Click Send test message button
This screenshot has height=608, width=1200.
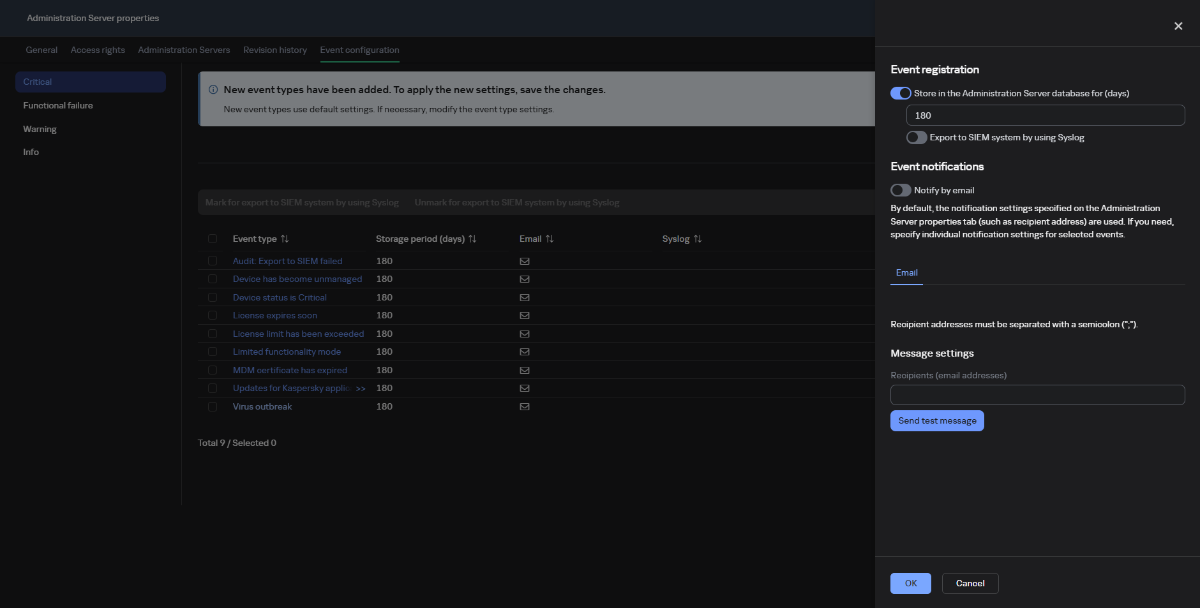click(x=937, y=421)
